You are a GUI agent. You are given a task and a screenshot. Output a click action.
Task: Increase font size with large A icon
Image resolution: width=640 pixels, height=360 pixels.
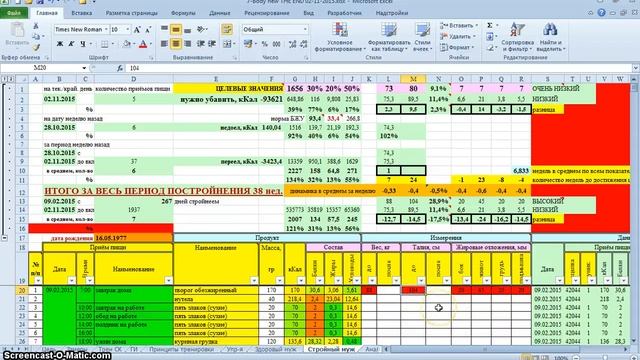coord(137,29)
